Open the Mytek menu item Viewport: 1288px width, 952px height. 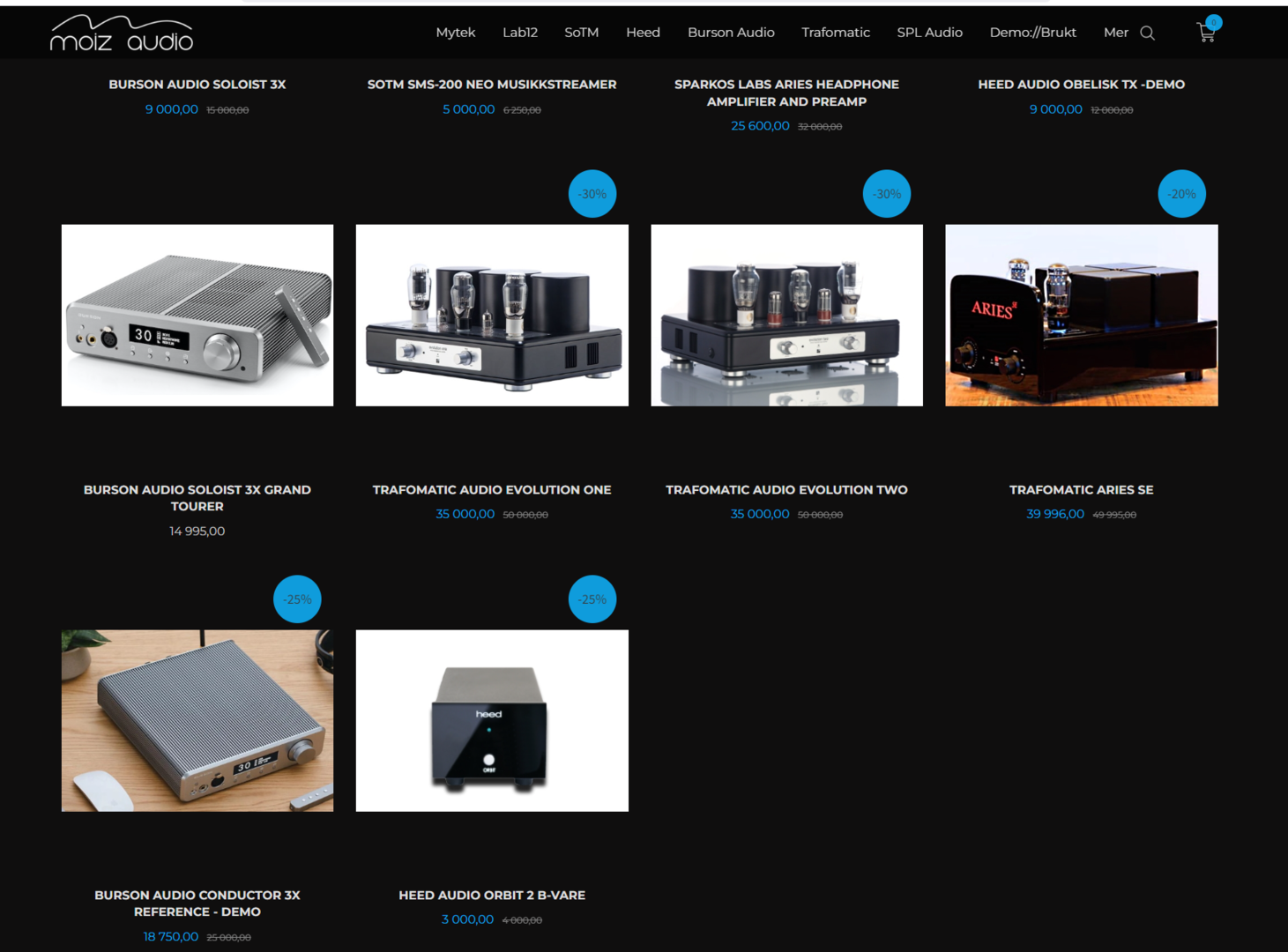coord(456,33)
